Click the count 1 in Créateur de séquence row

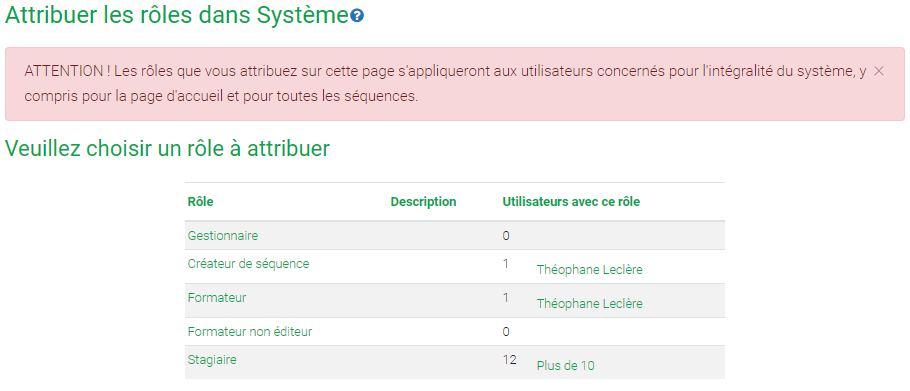(505, 264)
